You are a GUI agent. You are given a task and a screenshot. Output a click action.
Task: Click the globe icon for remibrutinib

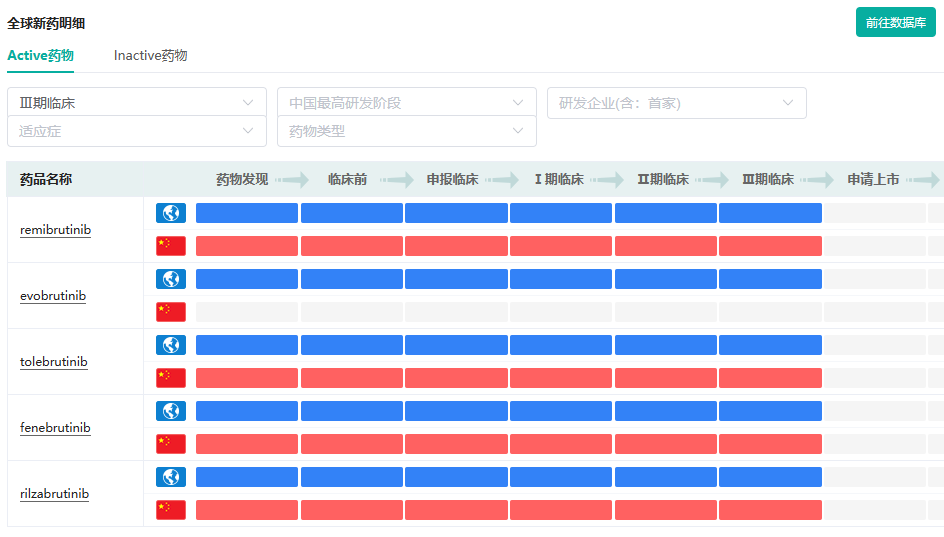point(171,213)
